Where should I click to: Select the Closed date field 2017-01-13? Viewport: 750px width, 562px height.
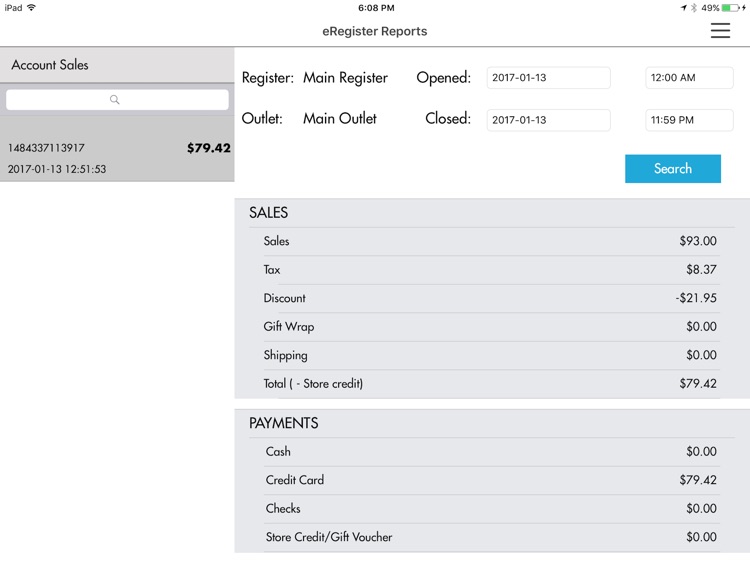[549, 120]
